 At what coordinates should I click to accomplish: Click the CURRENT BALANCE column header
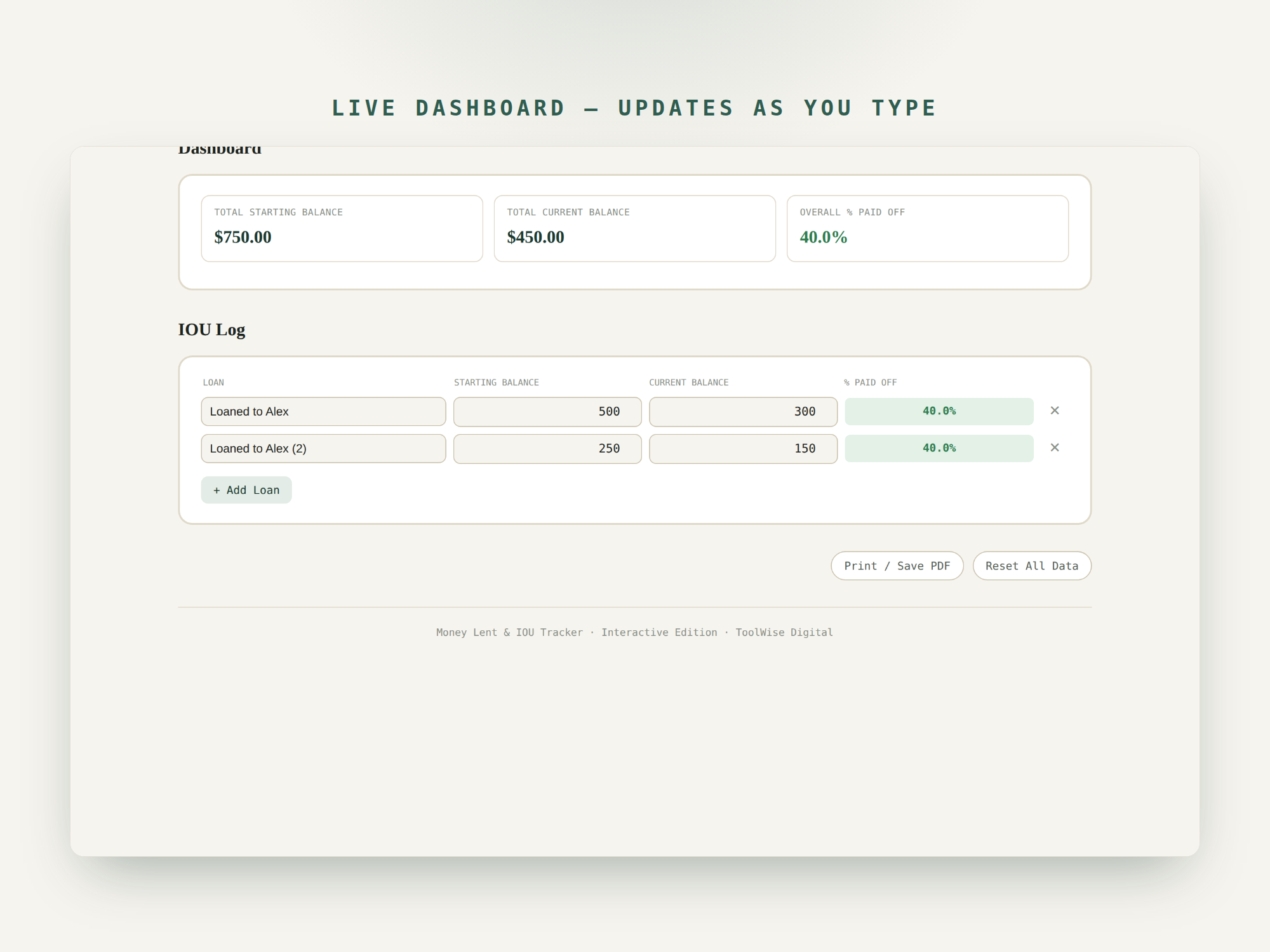coord(689,382)
